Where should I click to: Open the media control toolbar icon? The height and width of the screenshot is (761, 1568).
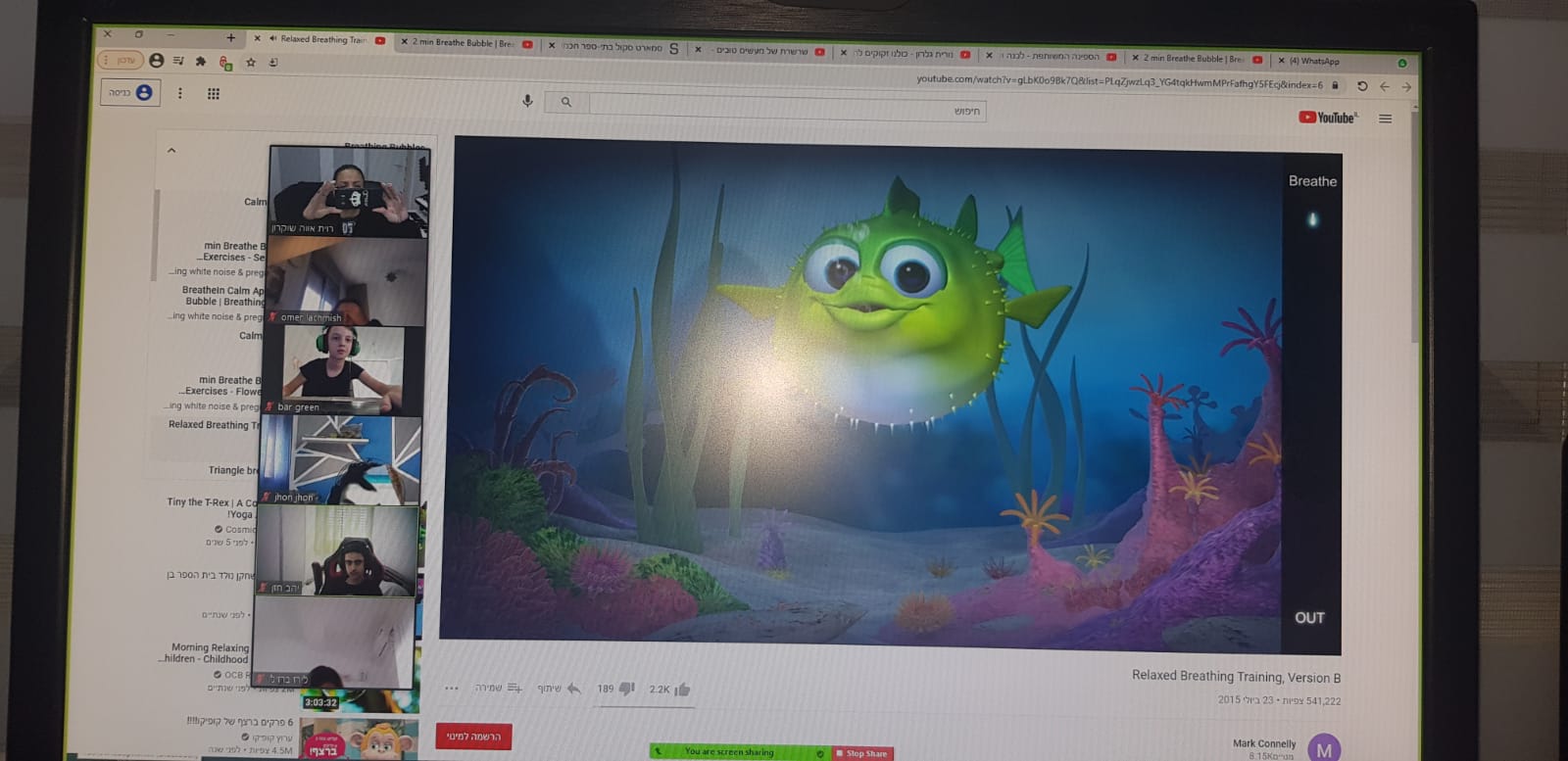(178, 61)
